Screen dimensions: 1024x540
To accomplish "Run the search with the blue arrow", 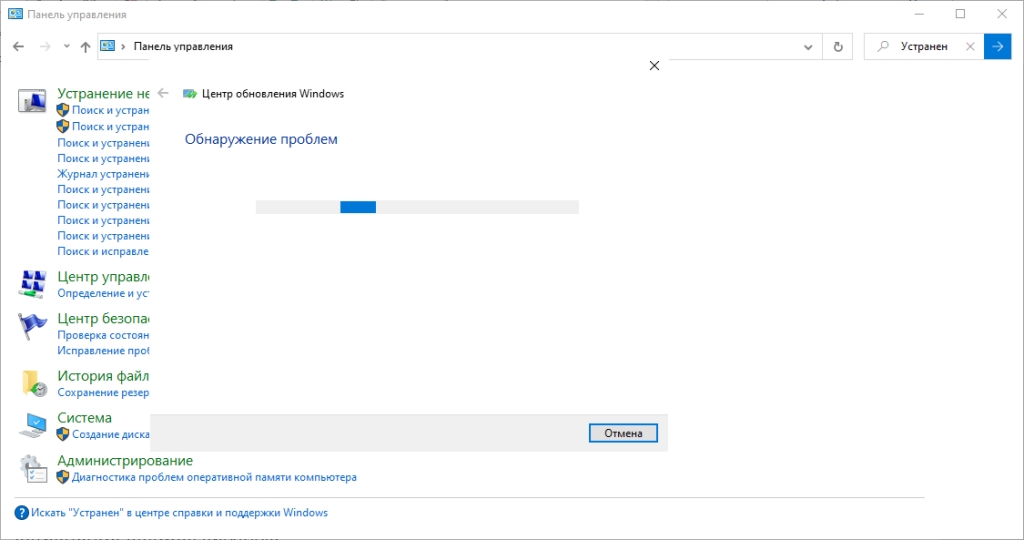I will click(997, 46).
